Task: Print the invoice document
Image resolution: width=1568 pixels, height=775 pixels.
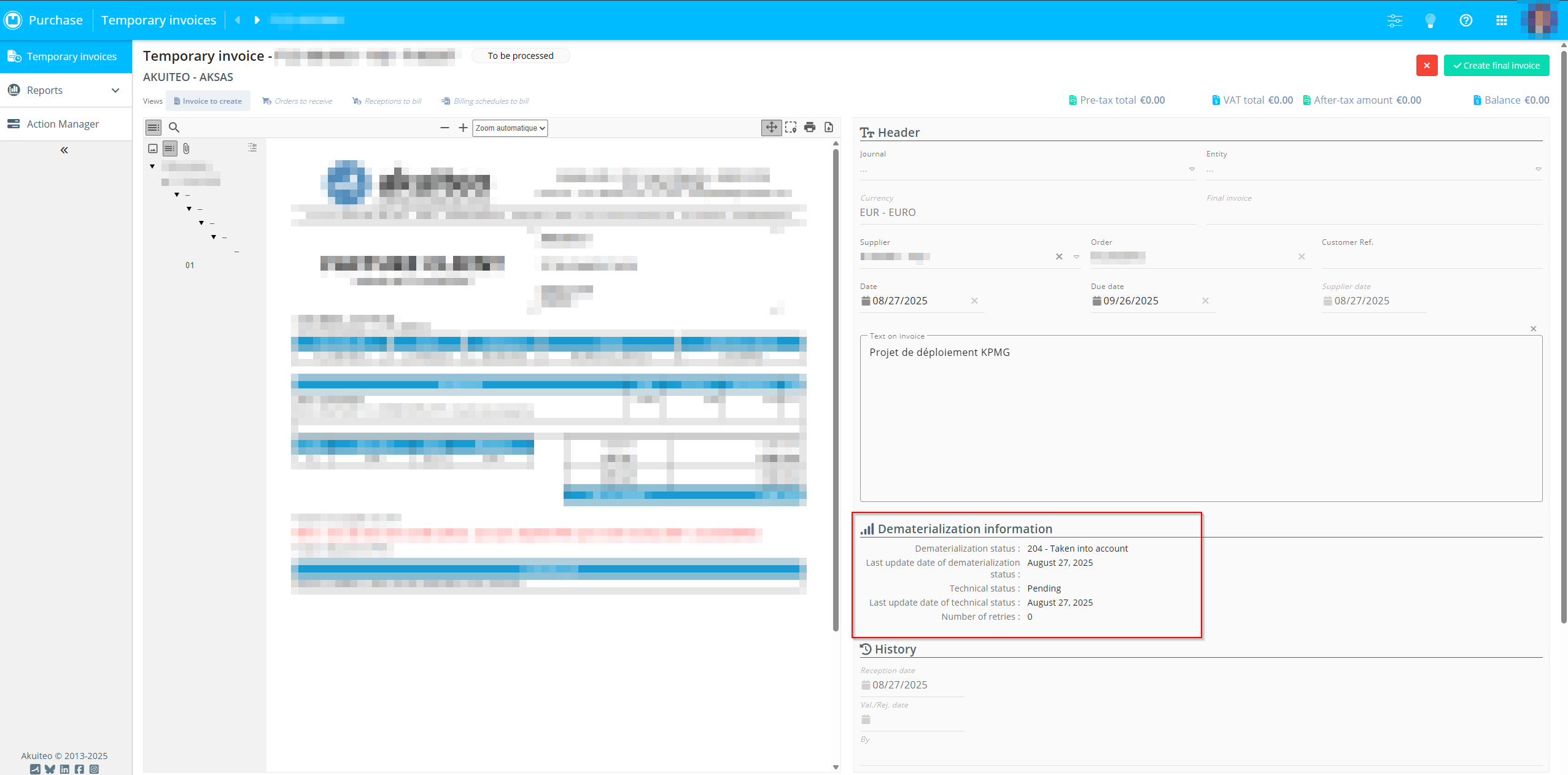Action: click(x=810, y=128)
